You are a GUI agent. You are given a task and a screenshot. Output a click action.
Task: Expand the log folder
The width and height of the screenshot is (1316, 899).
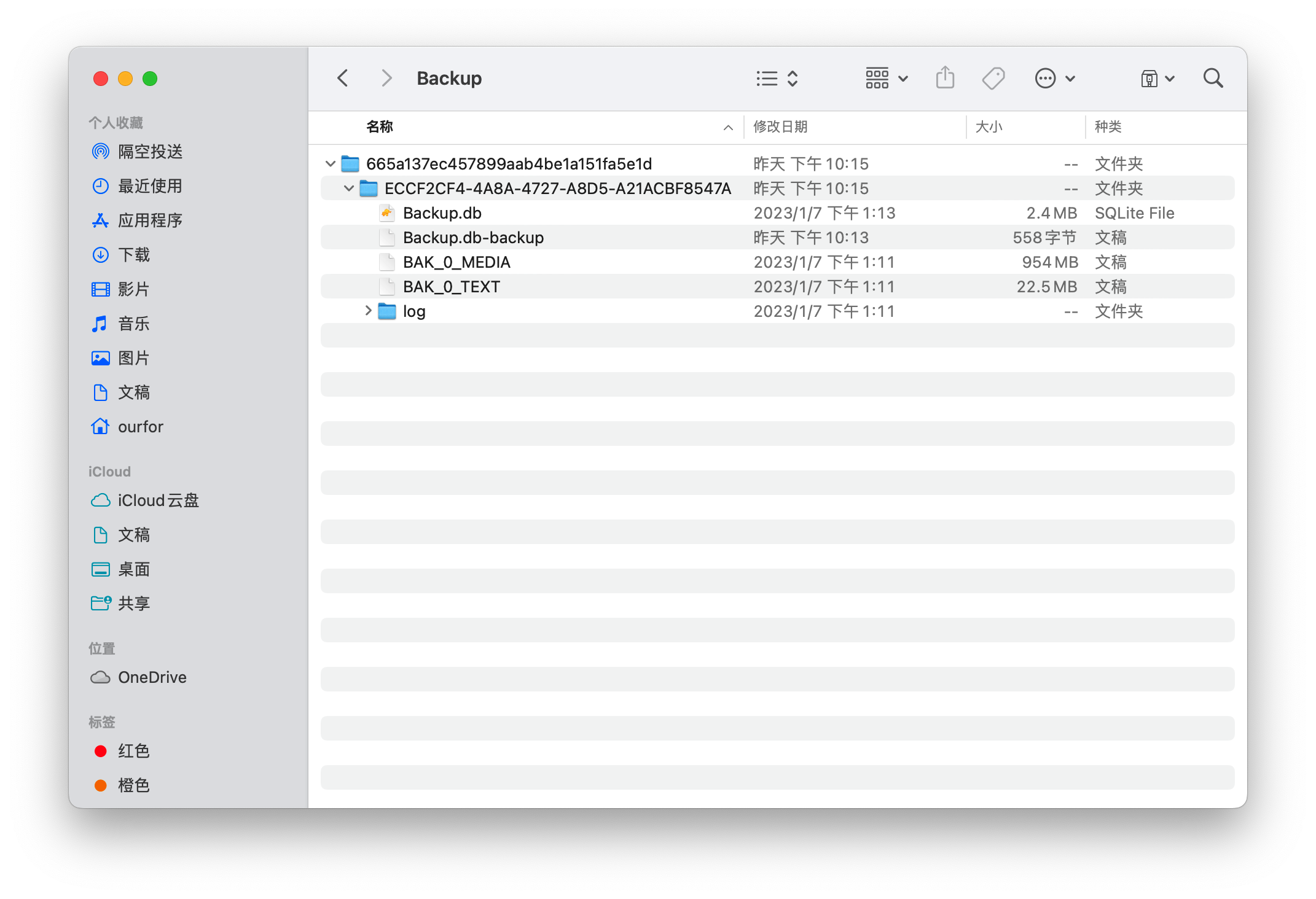click(x=368, y=311)
